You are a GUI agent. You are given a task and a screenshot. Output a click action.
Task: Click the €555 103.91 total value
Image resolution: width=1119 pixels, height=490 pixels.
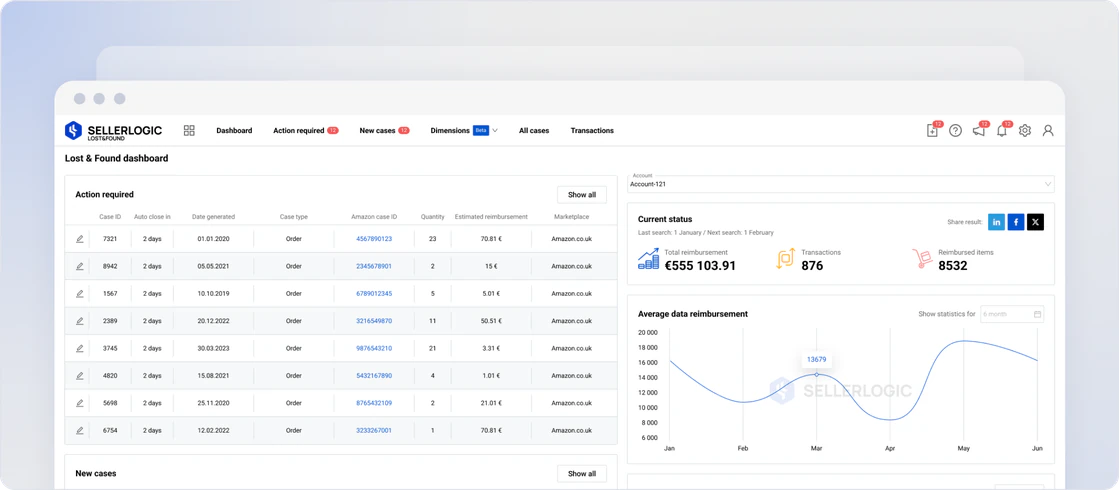[700, 266]
